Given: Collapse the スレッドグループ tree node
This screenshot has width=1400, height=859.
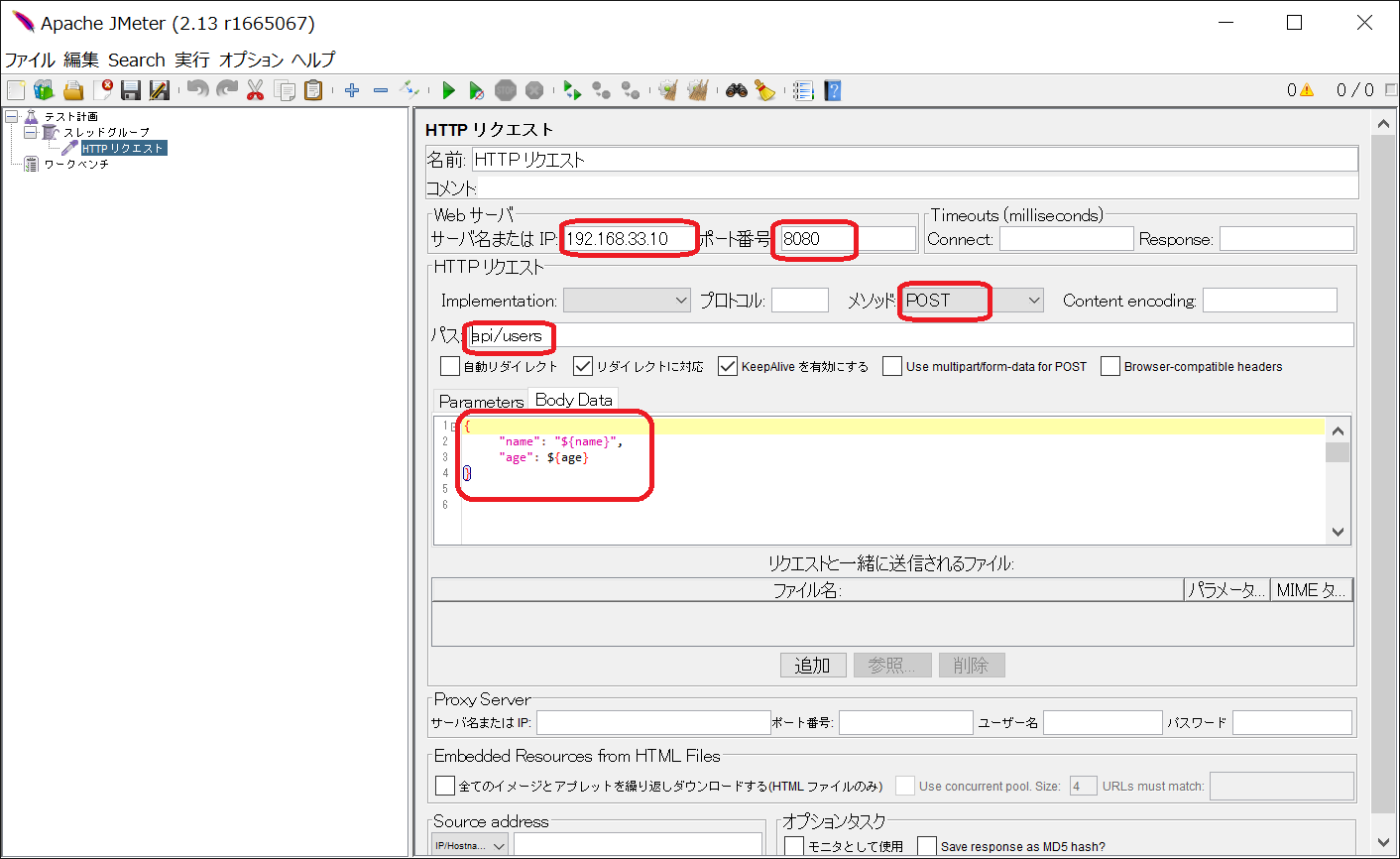Looking at the screenshot, I should (30, 132).
